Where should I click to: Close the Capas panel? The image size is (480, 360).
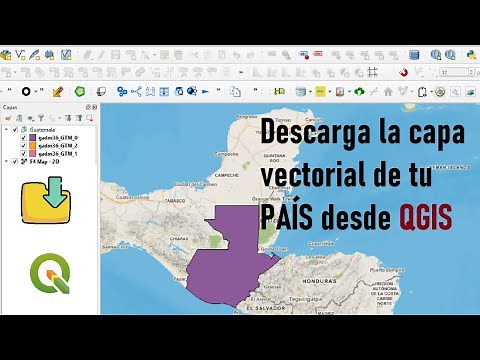(95, 107)
